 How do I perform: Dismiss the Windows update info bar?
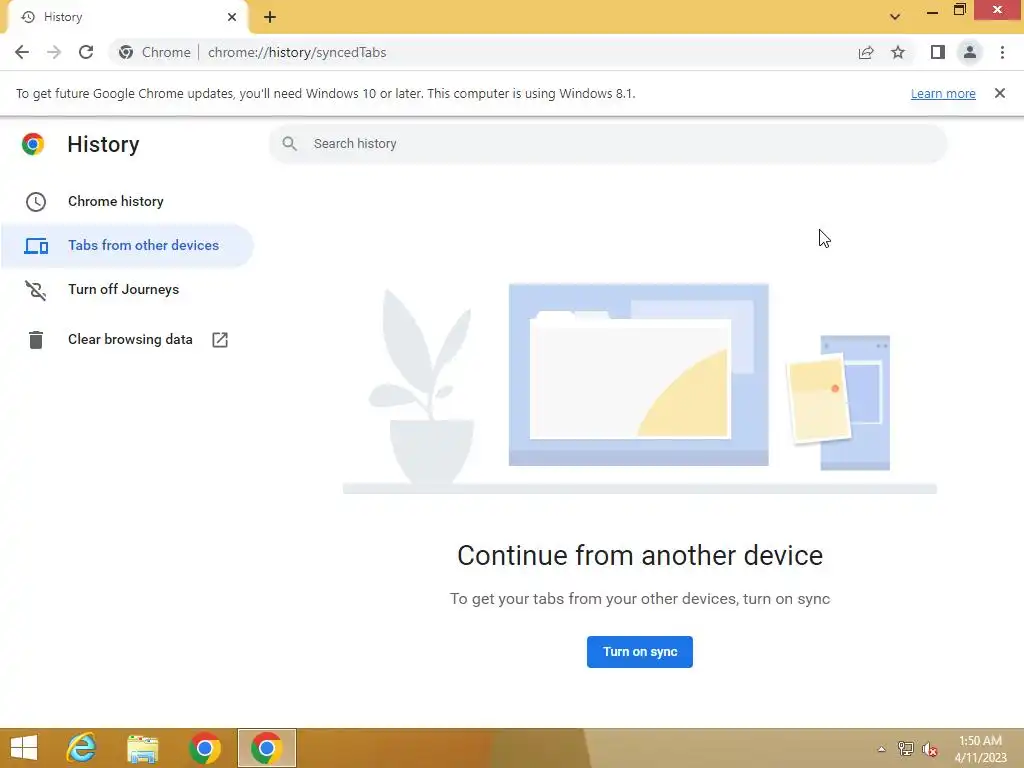[1000, 93]
